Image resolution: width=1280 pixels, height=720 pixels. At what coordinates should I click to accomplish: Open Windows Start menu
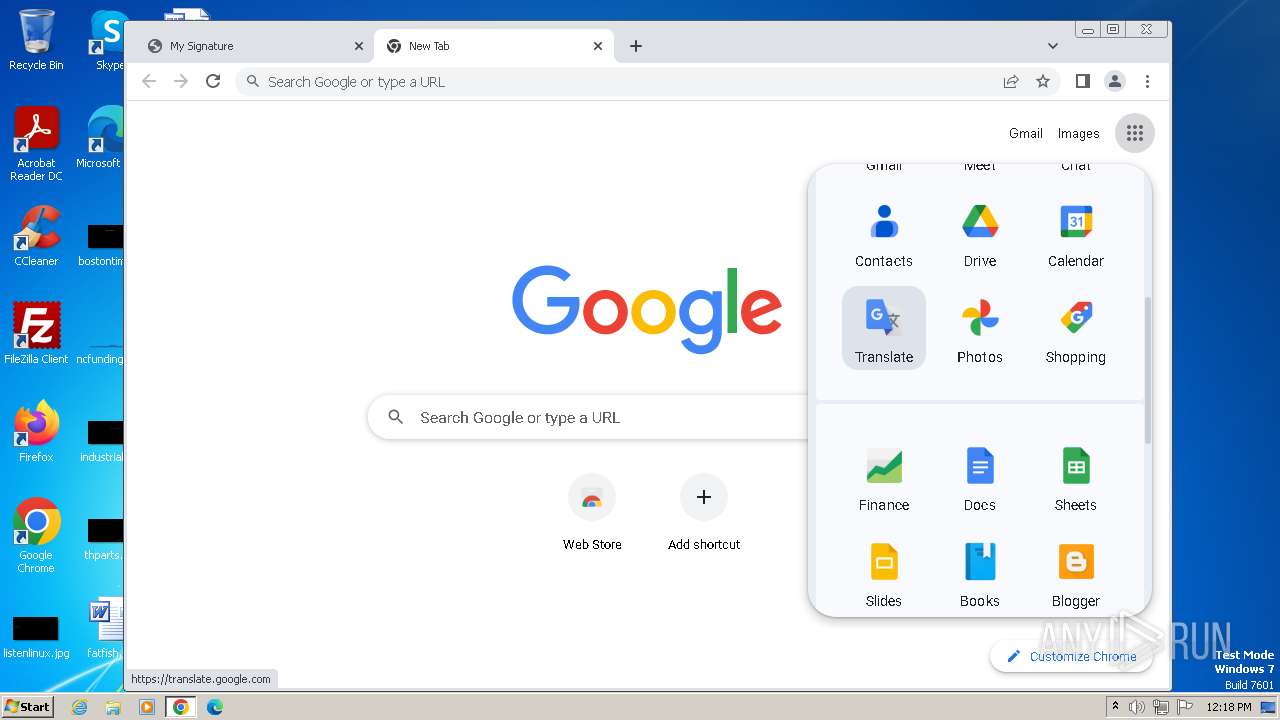click(28, 706)
